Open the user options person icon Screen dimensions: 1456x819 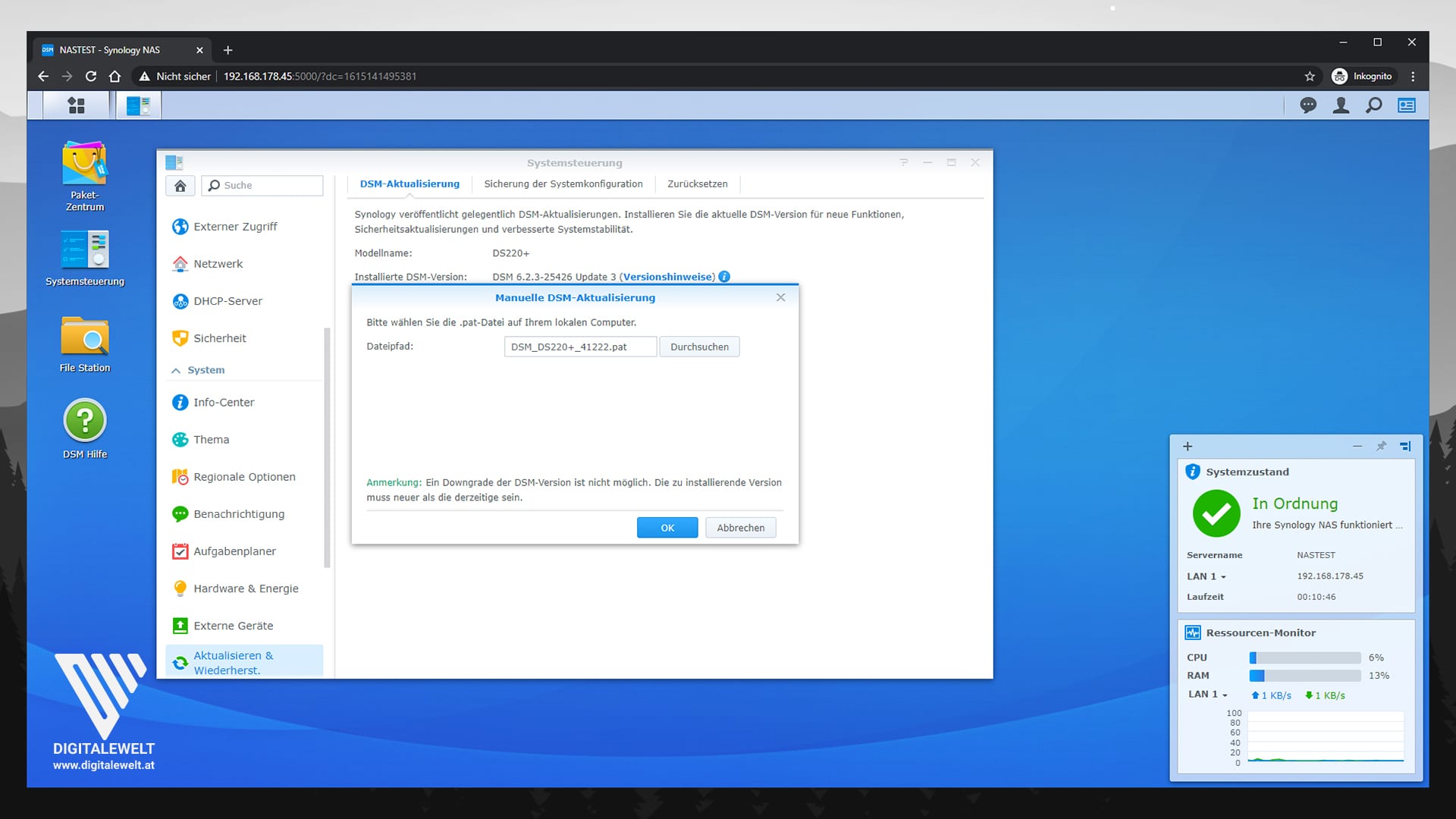pyautogui.click(x=1341, y=105)
